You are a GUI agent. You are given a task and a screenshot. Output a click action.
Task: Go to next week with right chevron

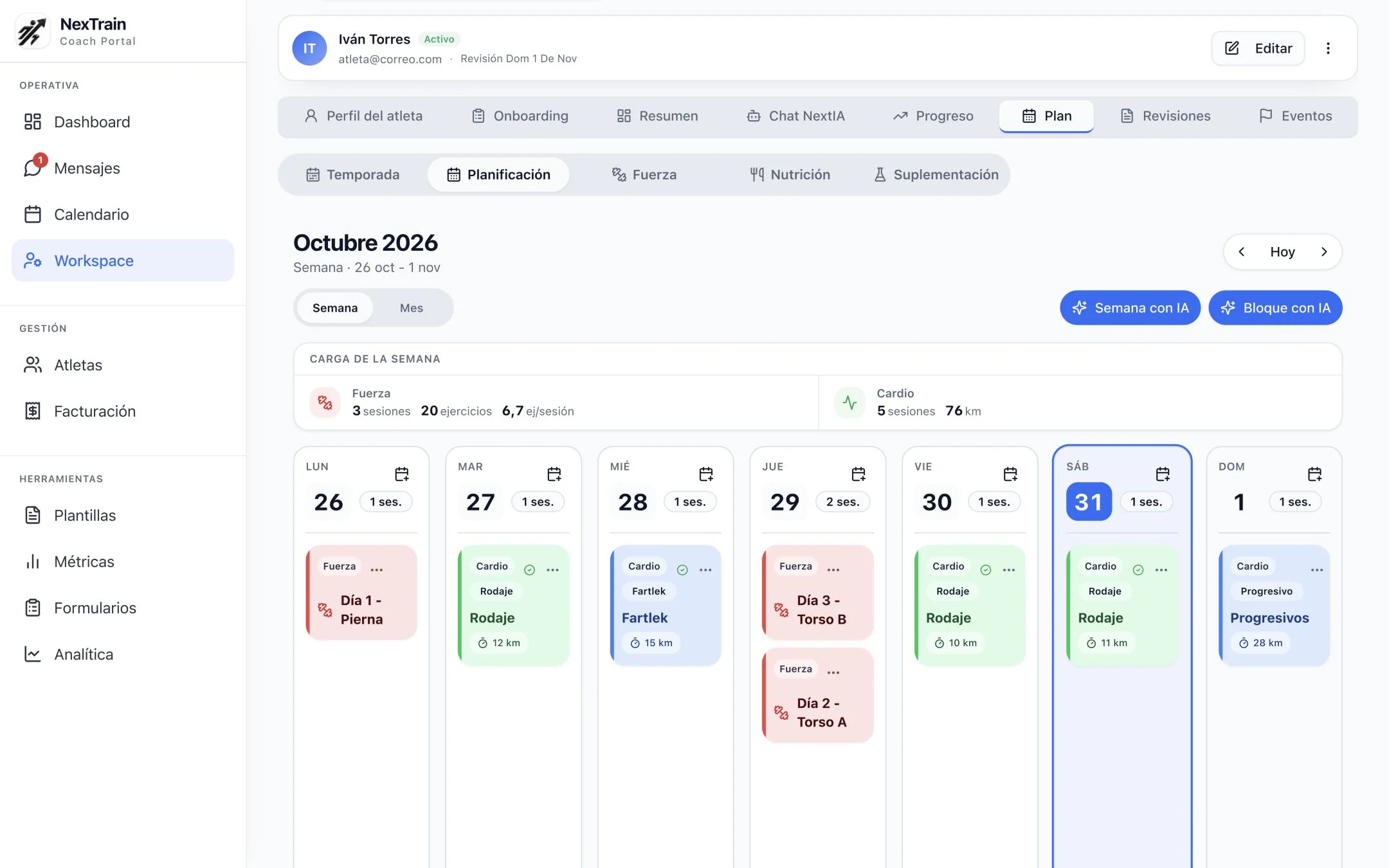[1324, 251]
